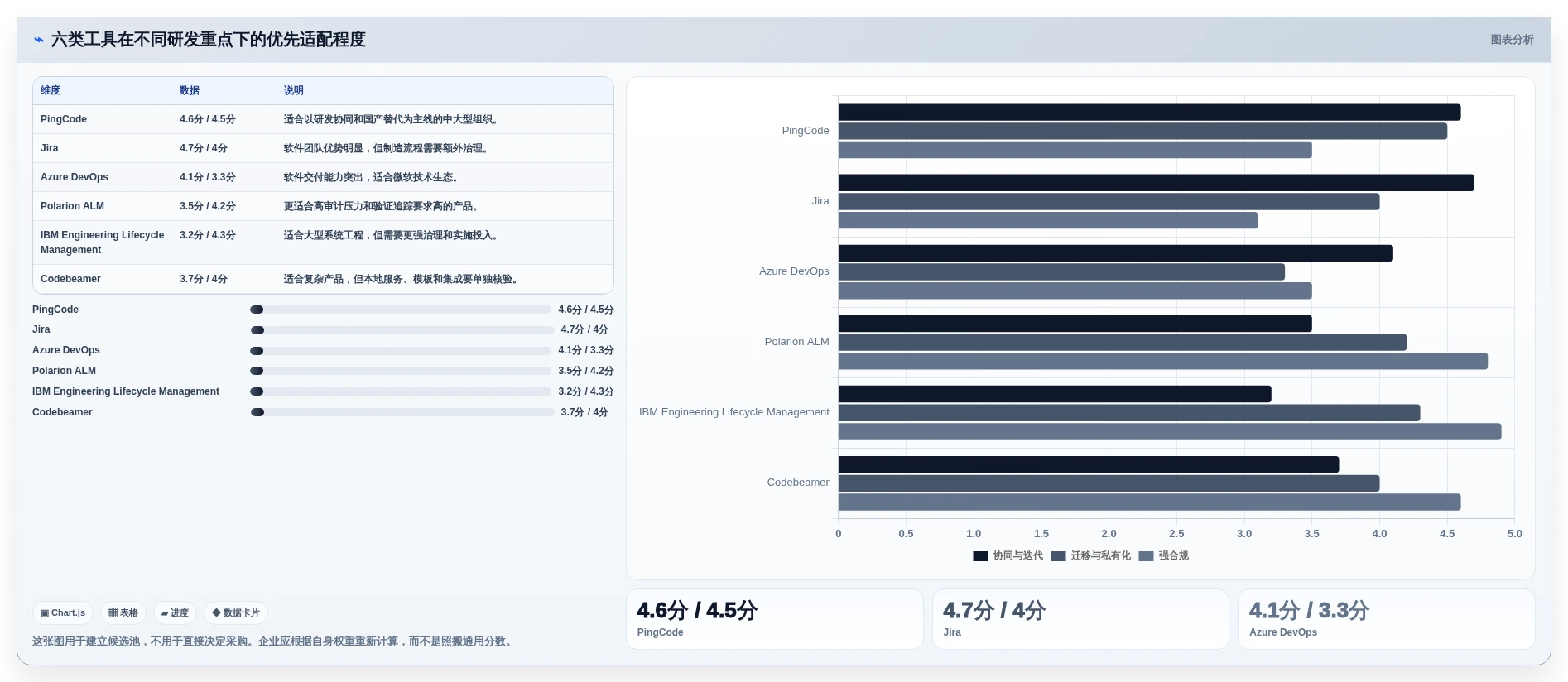Image resolution: width=1568 pixels, height=682 pixels.
Task: Click the 数据卡片 tag chip
Action: pos(236,613)
